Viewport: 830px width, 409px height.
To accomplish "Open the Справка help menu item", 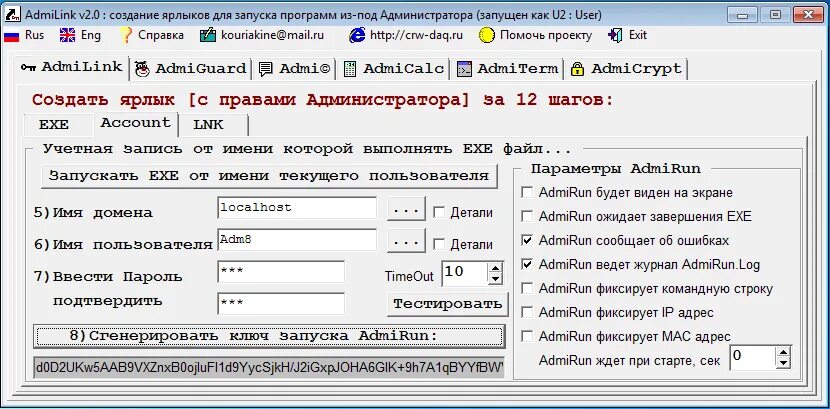I will [x=151, y=35].
